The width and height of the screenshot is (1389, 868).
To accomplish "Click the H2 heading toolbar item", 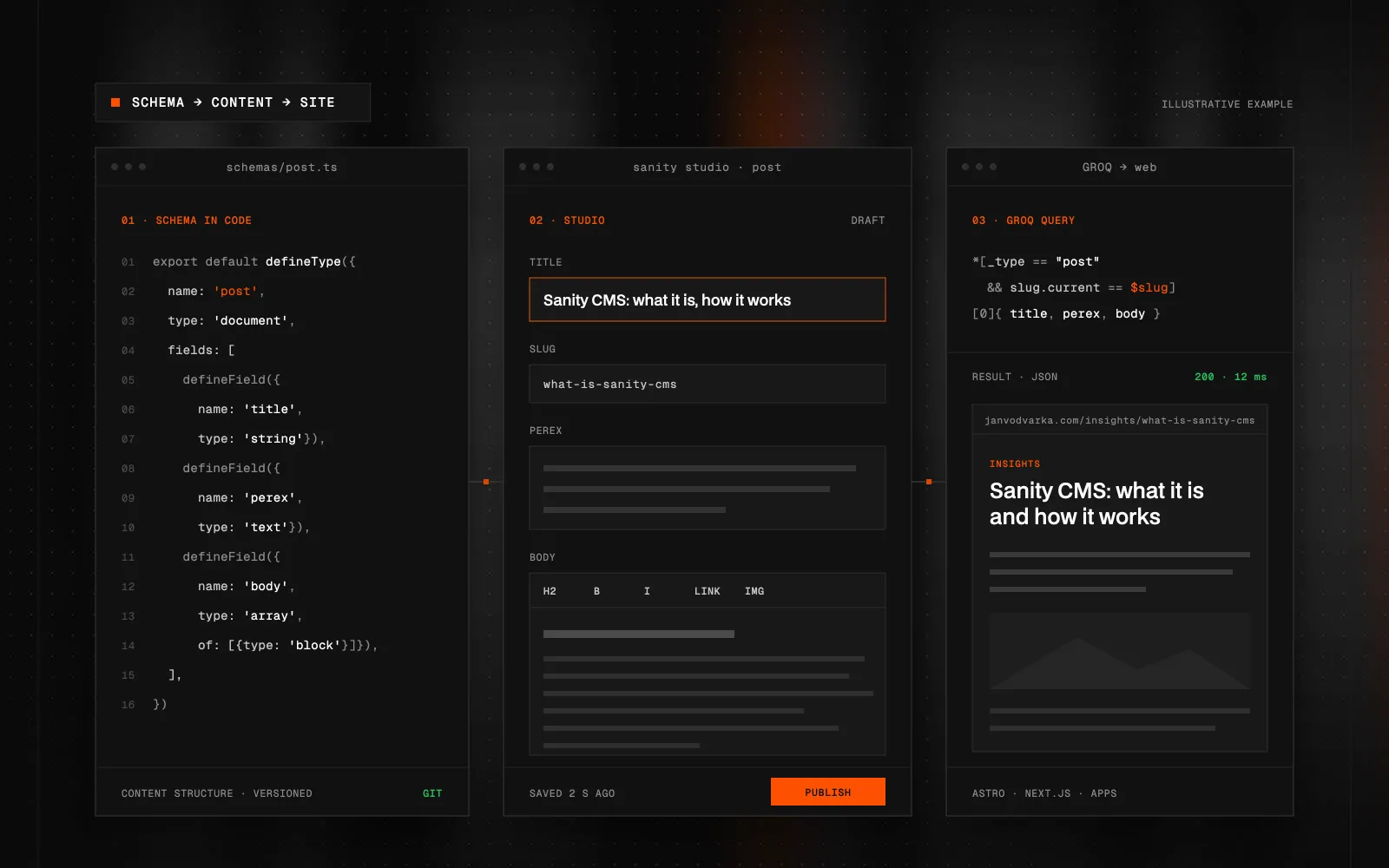I will point(550,591).
